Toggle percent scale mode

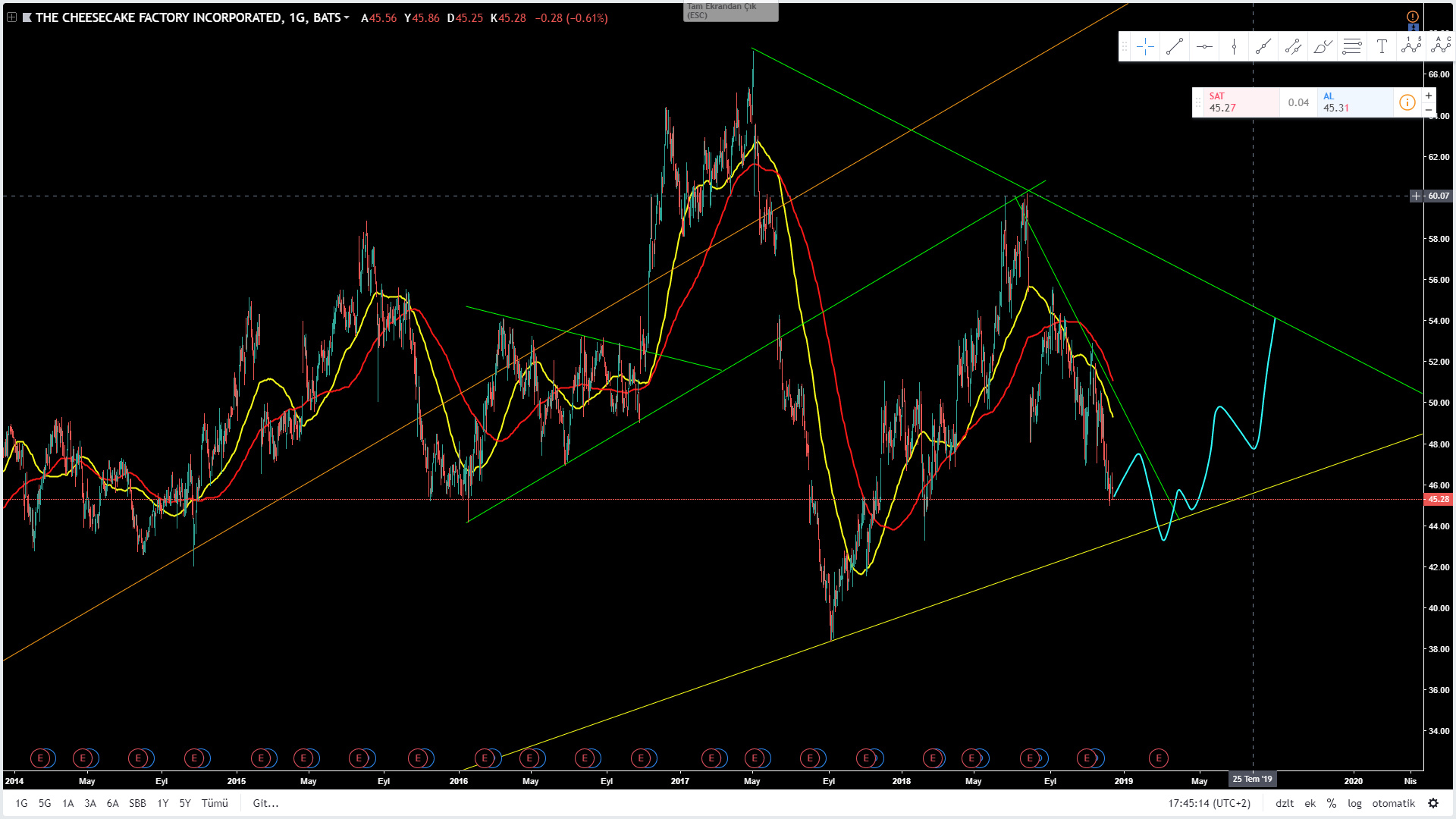tap(1332, 803)
